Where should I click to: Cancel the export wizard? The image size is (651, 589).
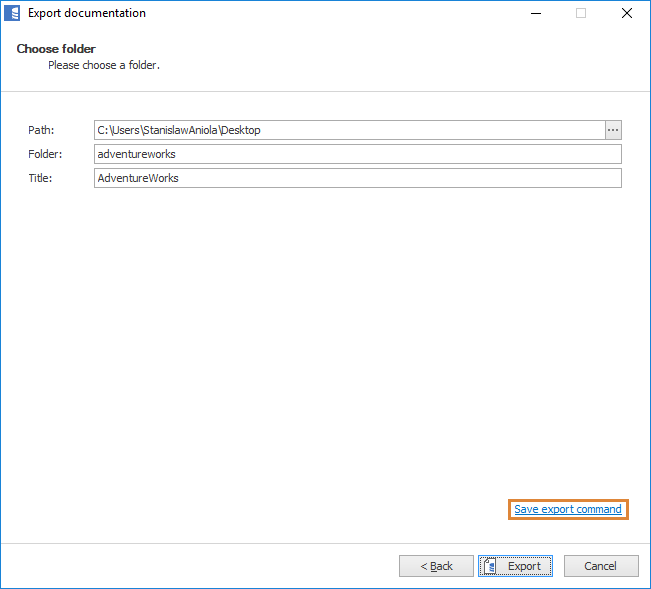(601, 566)
